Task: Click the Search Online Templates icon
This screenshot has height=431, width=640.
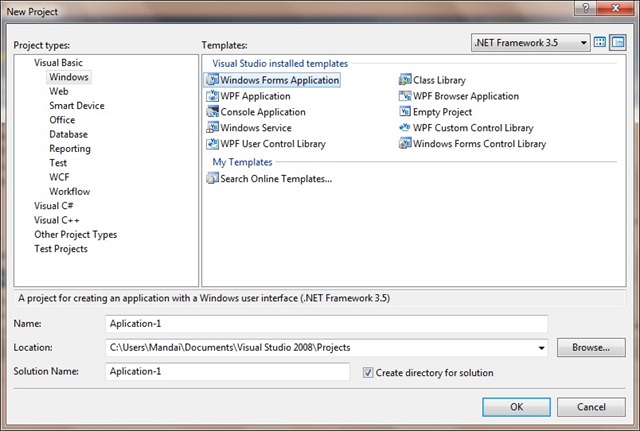Action: 212,178
